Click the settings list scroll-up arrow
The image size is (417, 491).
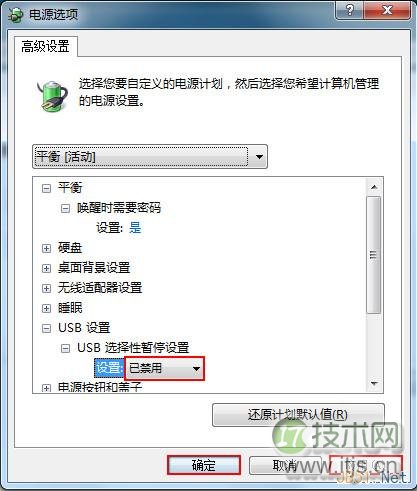pos(374,187)
